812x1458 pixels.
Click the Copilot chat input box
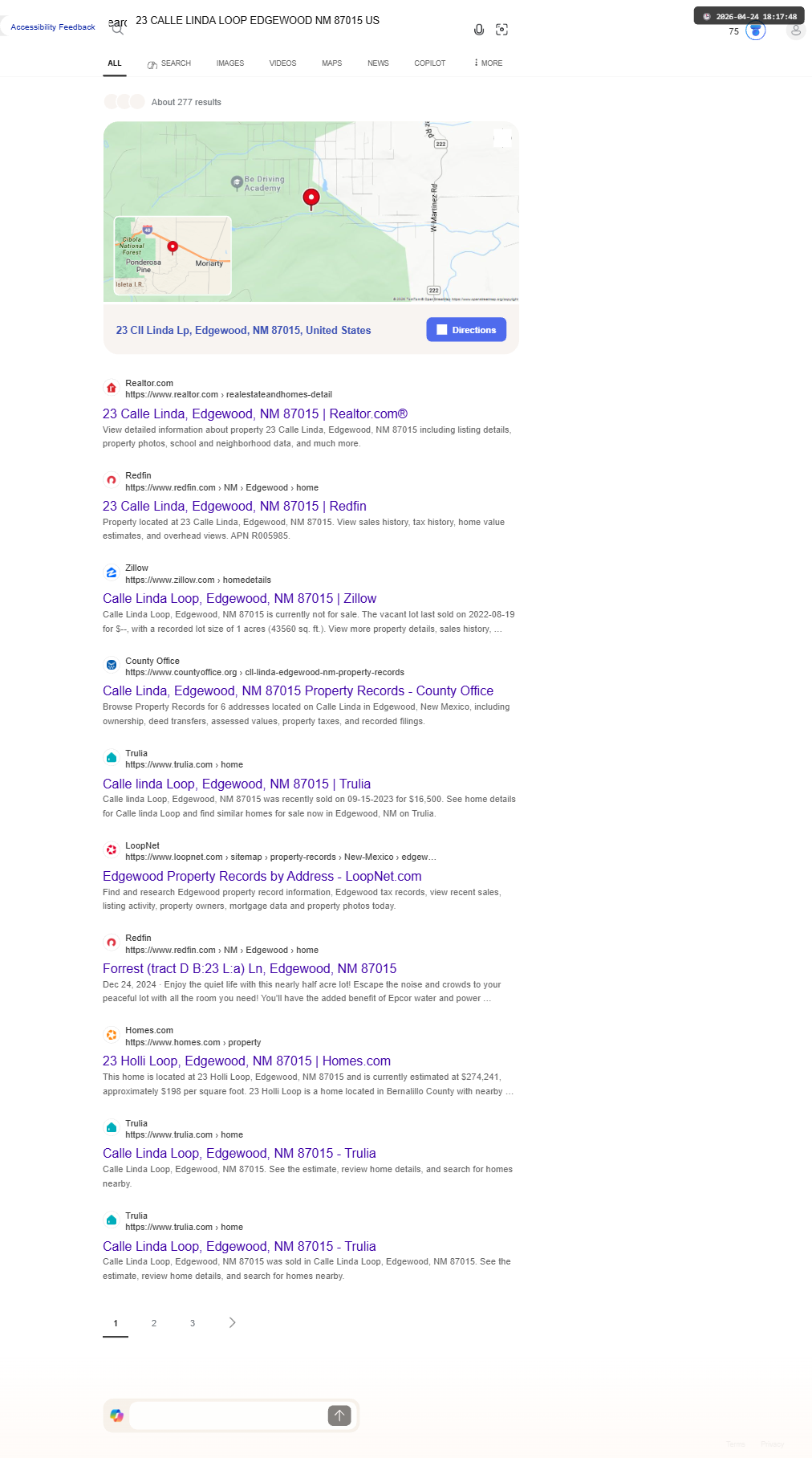229,1415
